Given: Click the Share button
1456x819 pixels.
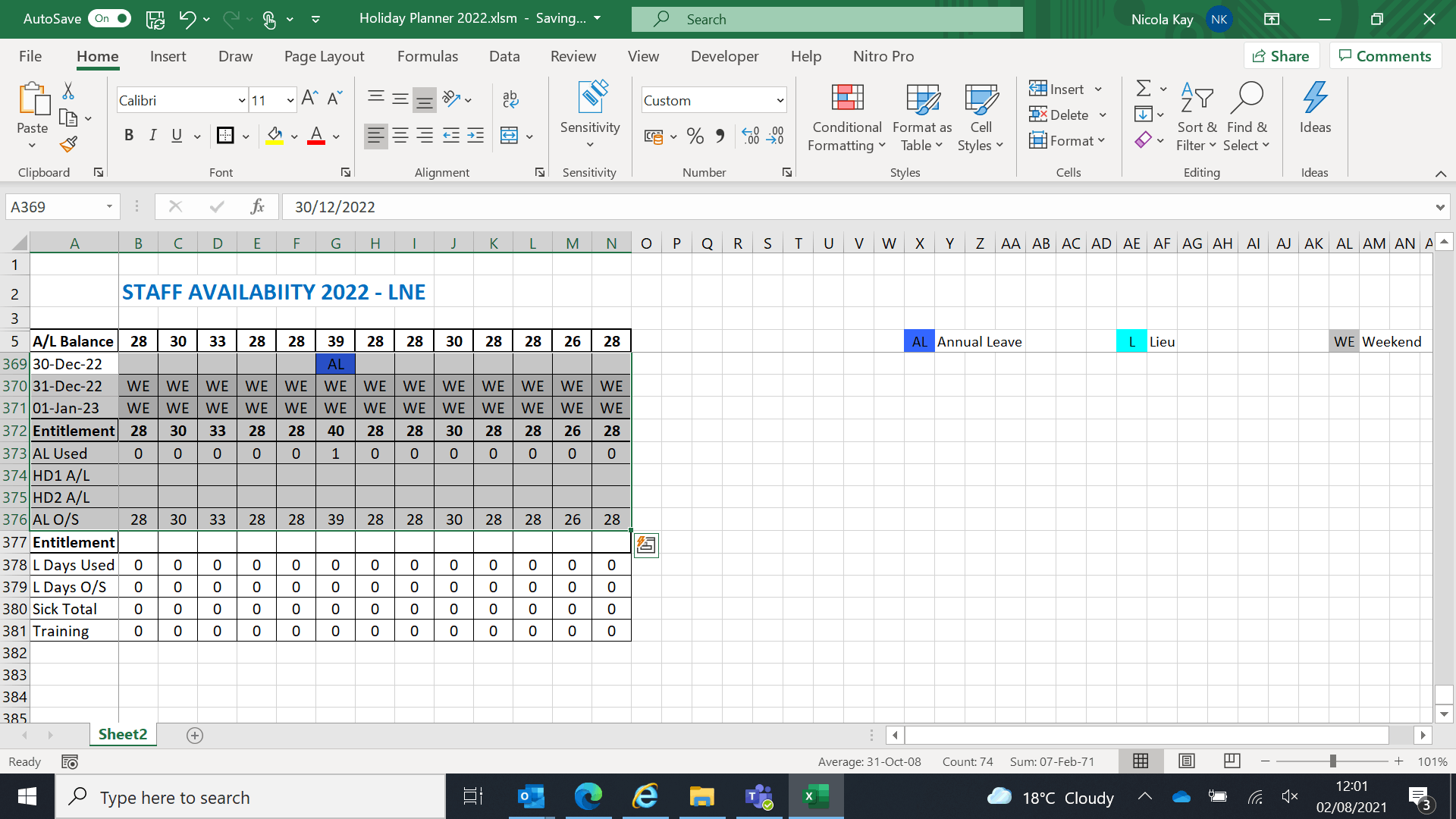Looking at the screenshot, I should pyautogui.click(x=1281, y=56).
